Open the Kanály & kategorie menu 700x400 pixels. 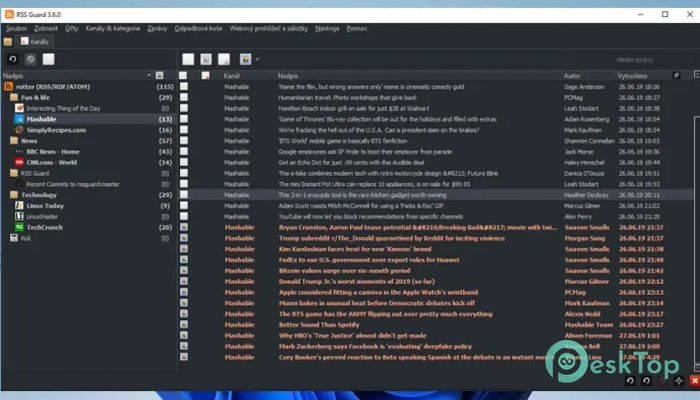pyautogui.click(x=113, y=29)
